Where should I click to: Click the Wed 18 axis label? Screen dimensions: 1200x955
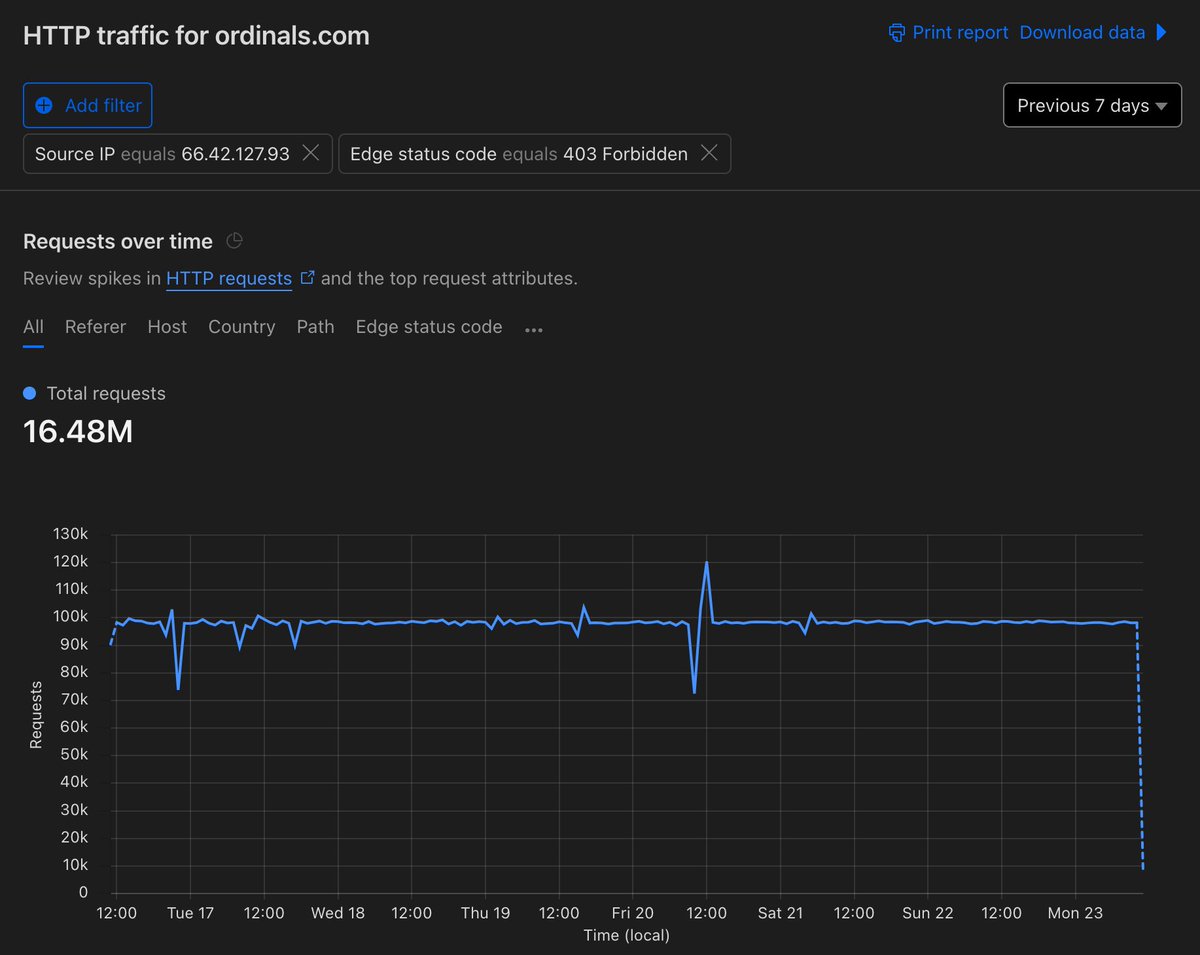pos(338,913)
